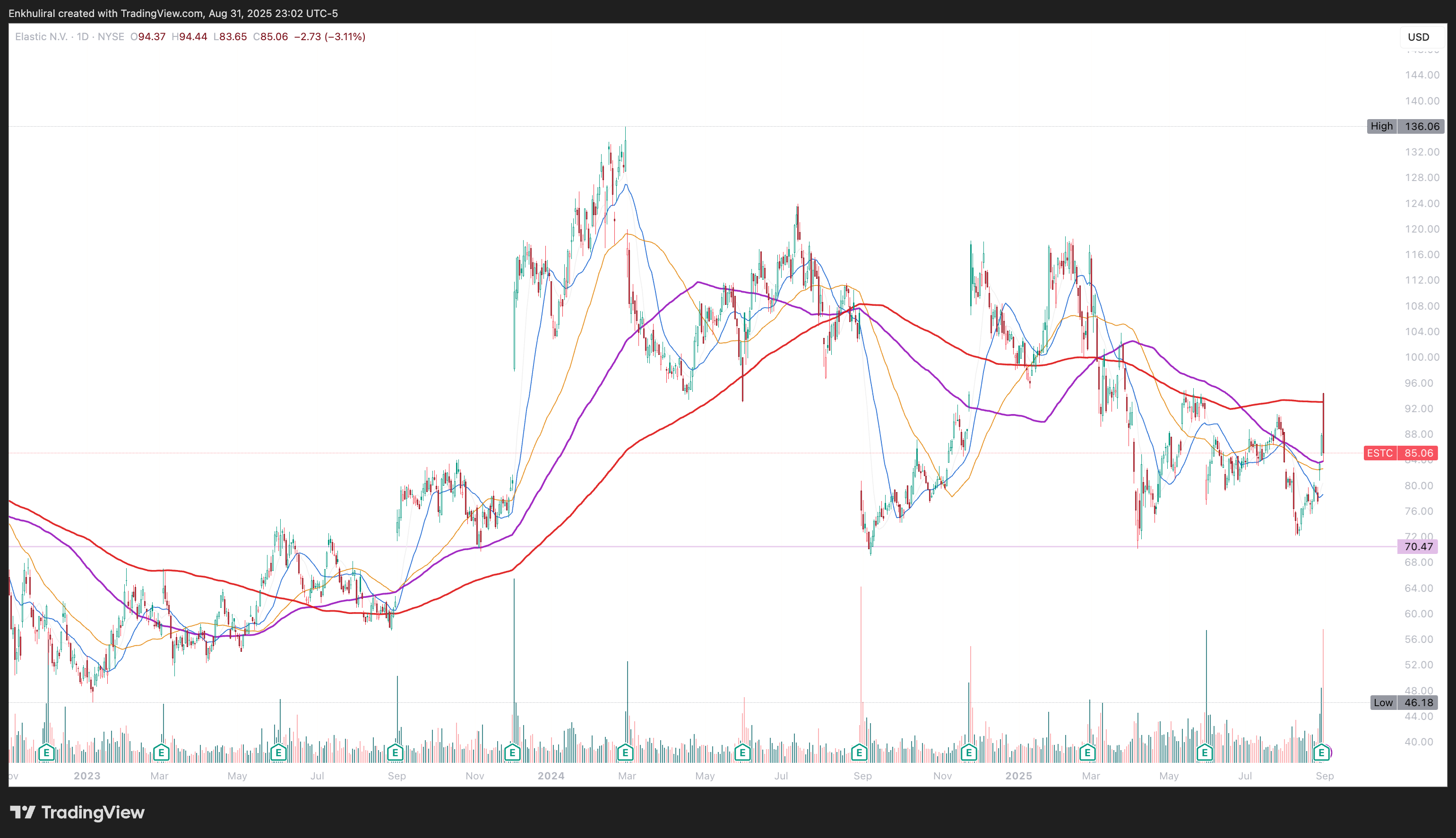Click the Low 46.18 price label
This screenshot has height=838, width=1456.
click(x=1404, y=702)
